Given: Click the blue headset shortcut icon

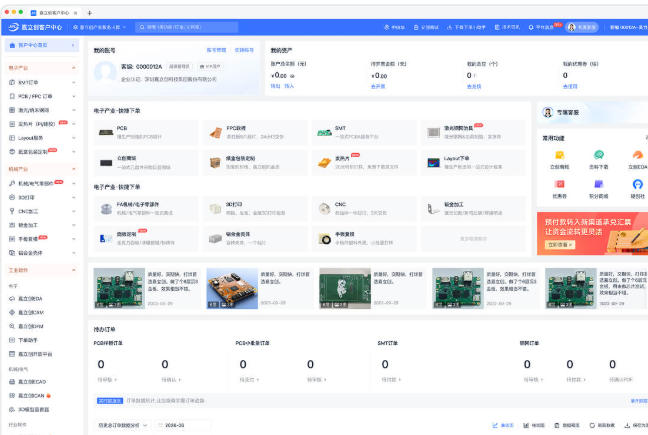Looking at the screenshot, I should pos(637,184).
